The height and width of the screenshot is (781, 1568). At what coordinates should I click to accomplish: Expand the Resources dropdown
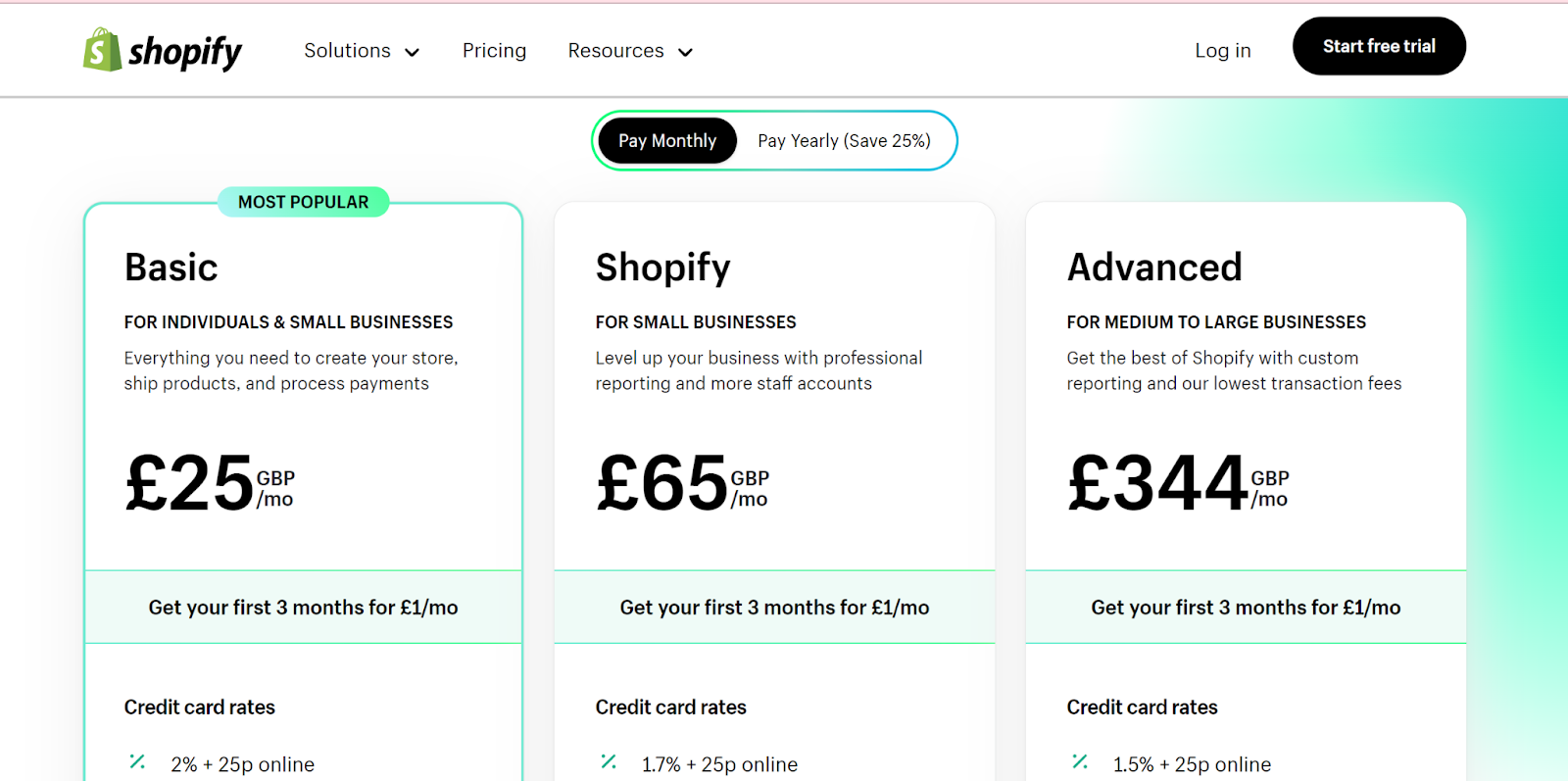(630, 50)
